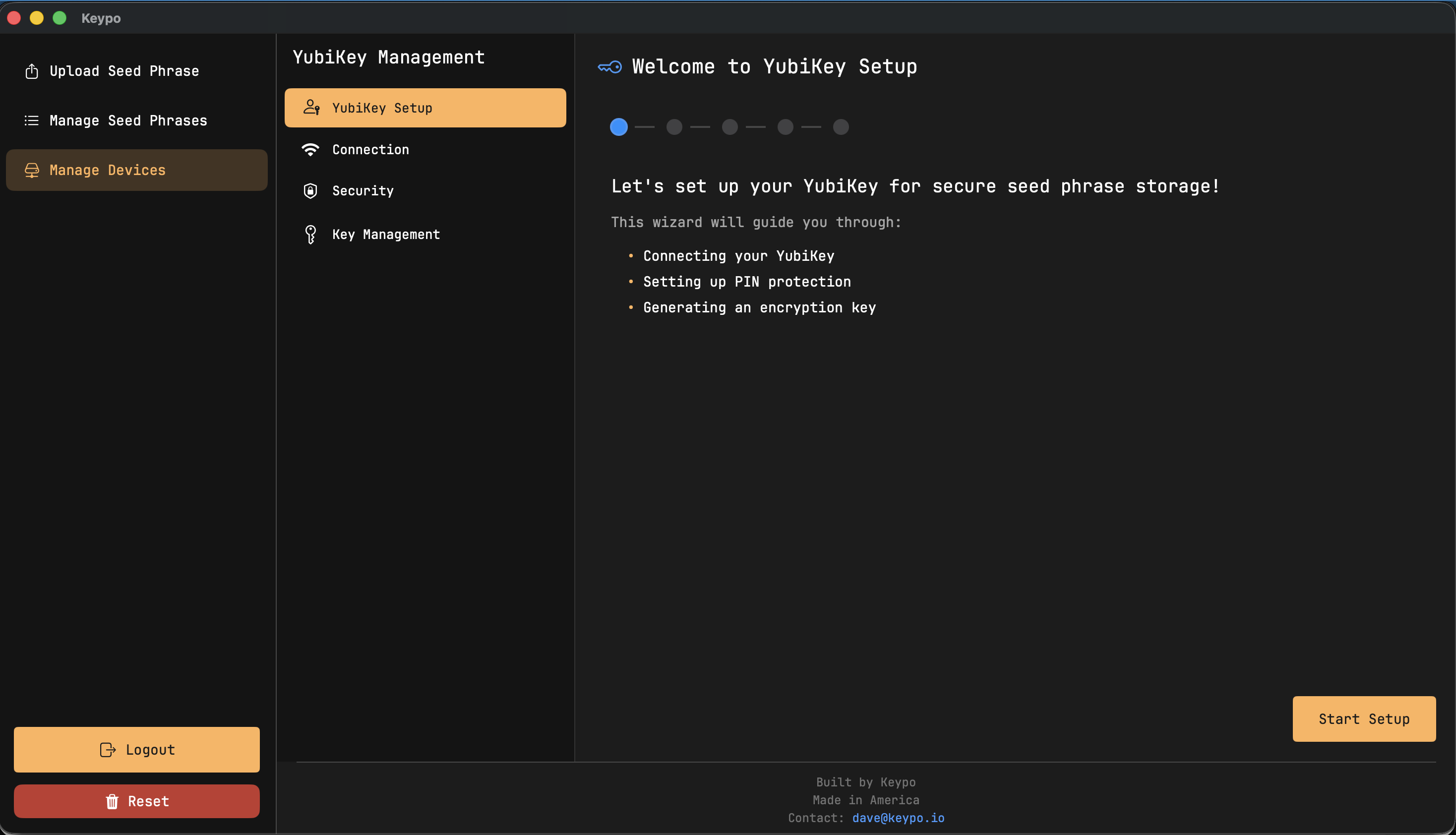Click the Reset button
The height and width of the screenshot is (835, 1456).
136,801
